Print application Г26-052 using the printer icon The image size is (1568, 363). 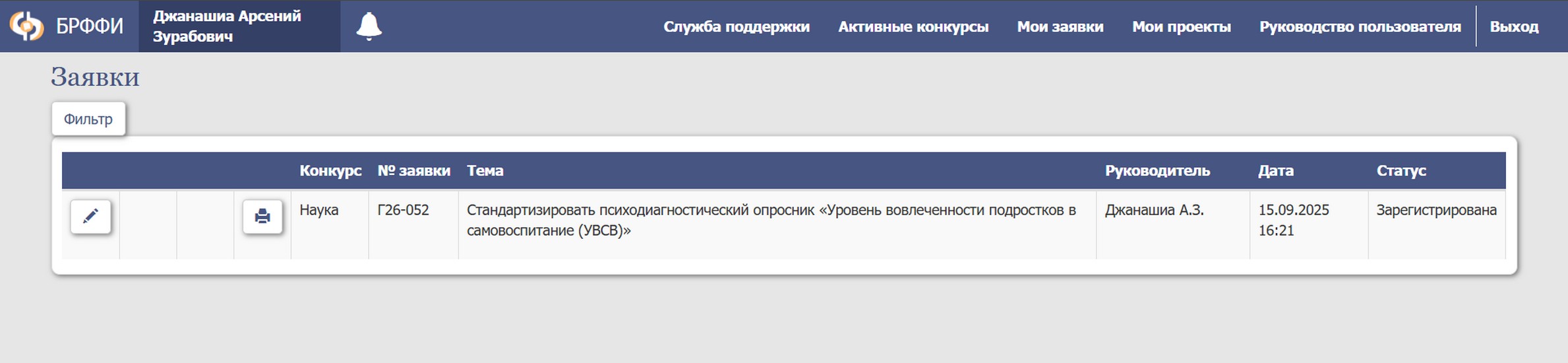262,216
